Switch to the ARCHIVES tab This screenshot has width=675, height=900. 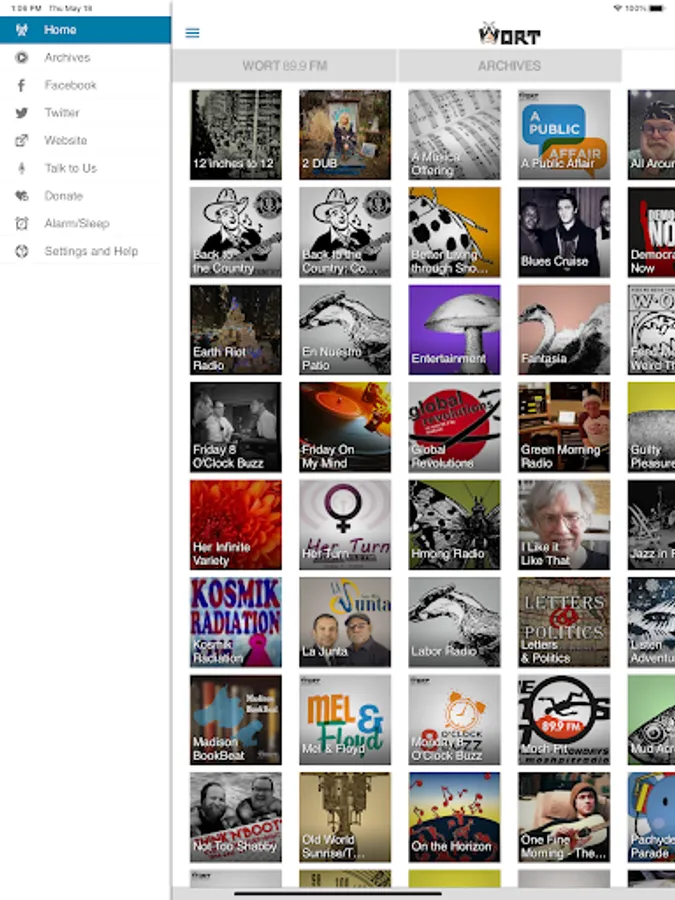(x=510, y=65)
